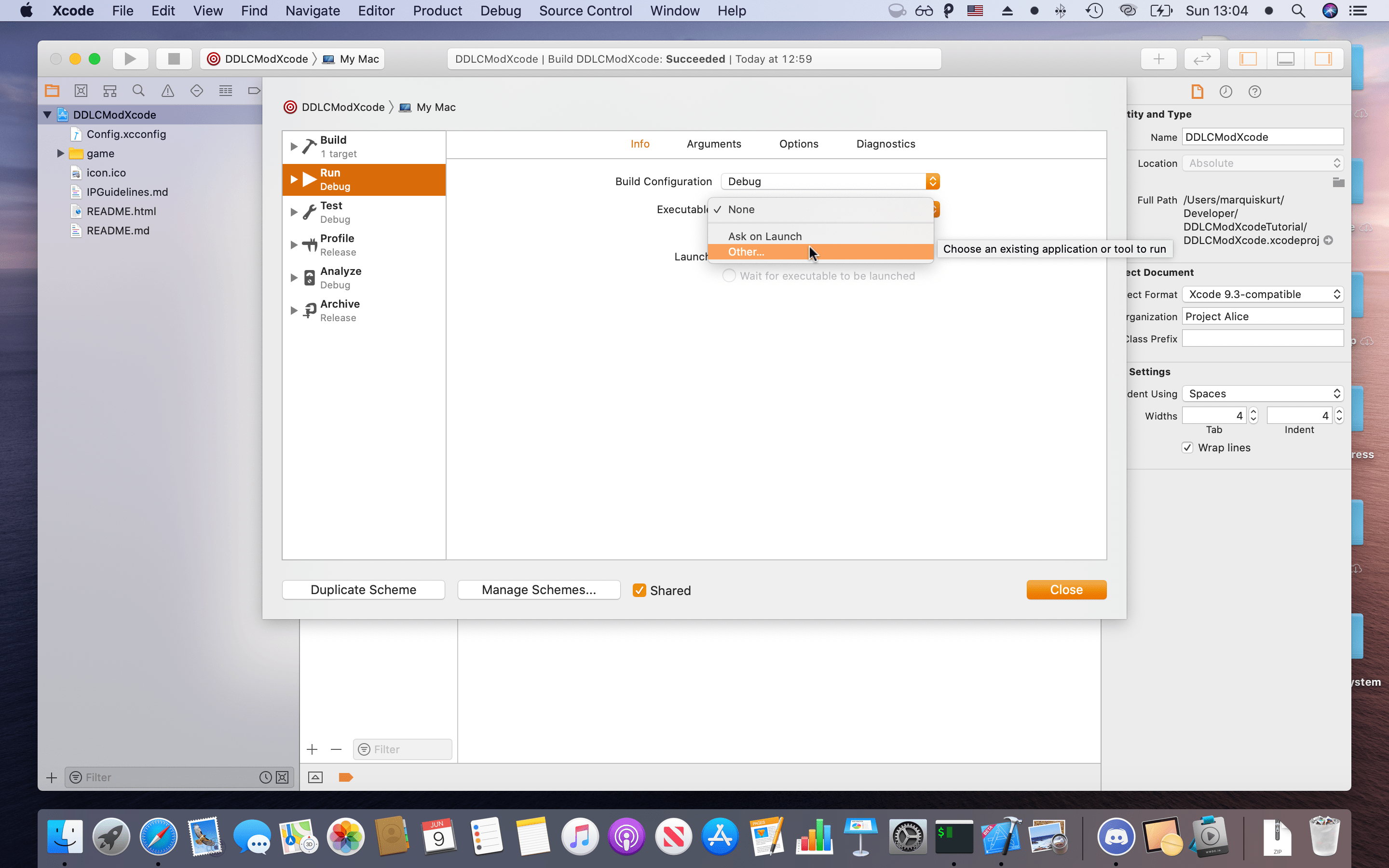Expand the Analyze scheme action
Viewport: 1389px width, 868px height.
[294, 277]
